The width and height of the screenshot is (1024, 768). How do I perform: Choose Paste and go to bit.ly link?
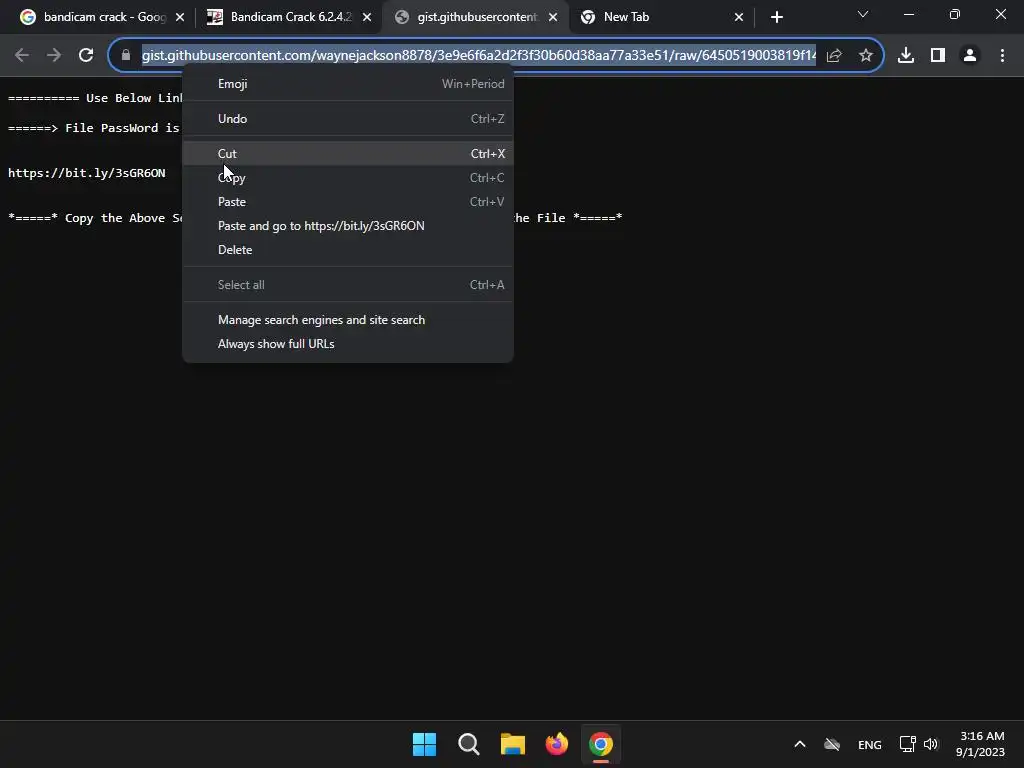pos(348,226)
